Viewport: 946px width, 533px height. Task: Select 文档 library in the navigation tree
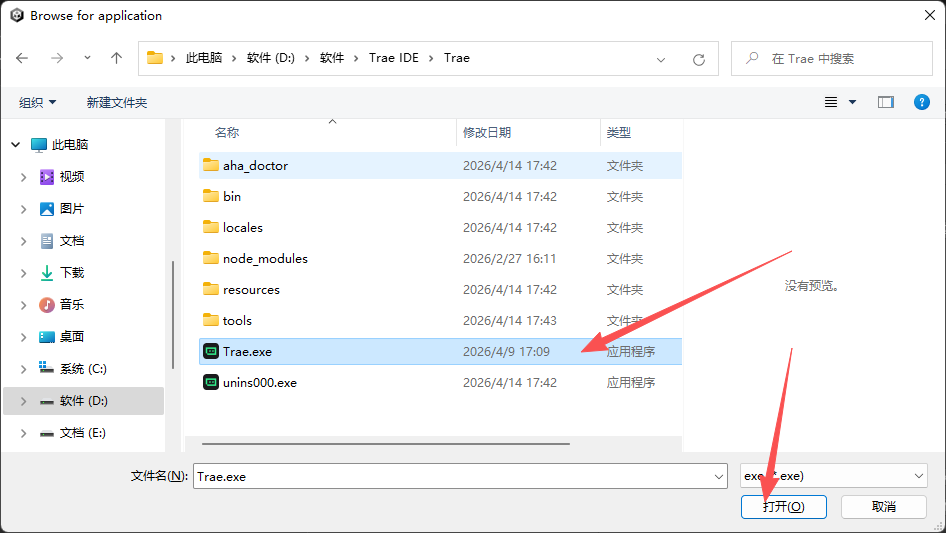coord(72,240)
